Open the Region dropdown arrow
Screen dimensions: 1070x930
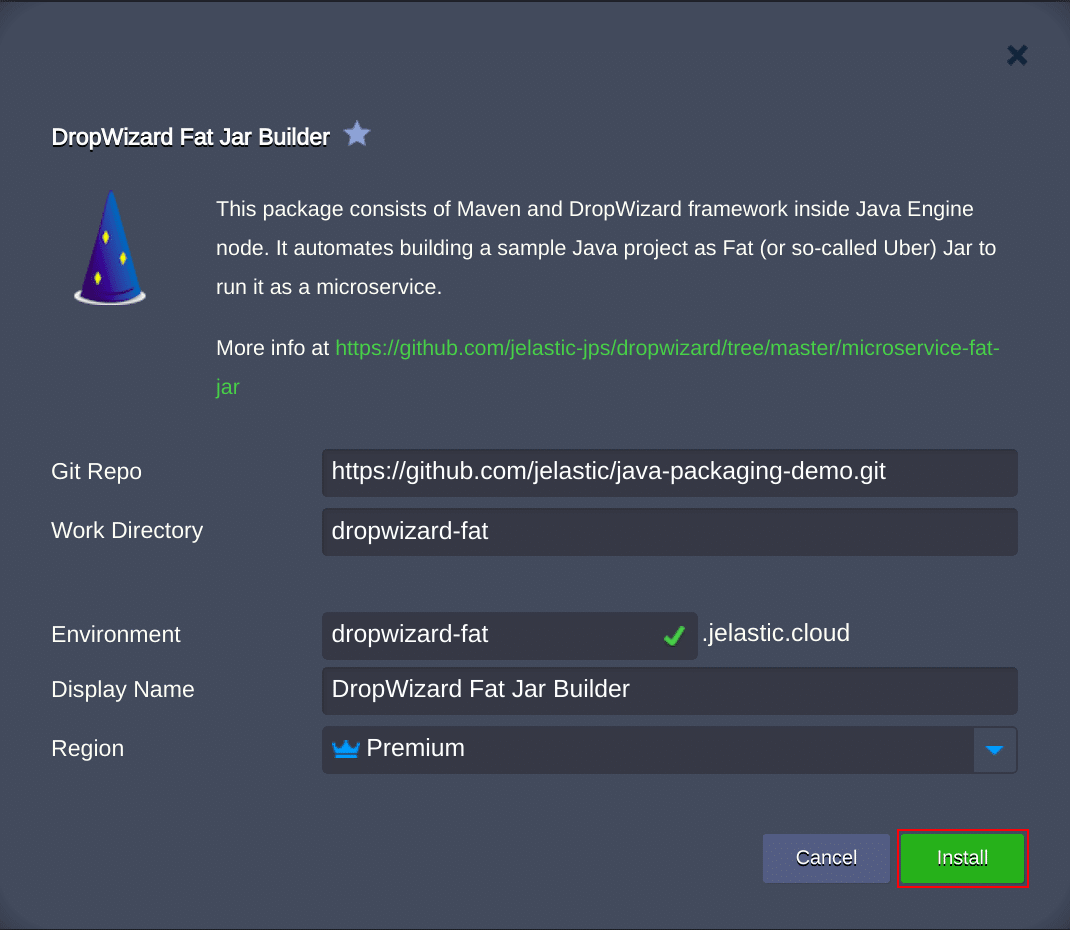pyautogui.click(x=995, y=750)
